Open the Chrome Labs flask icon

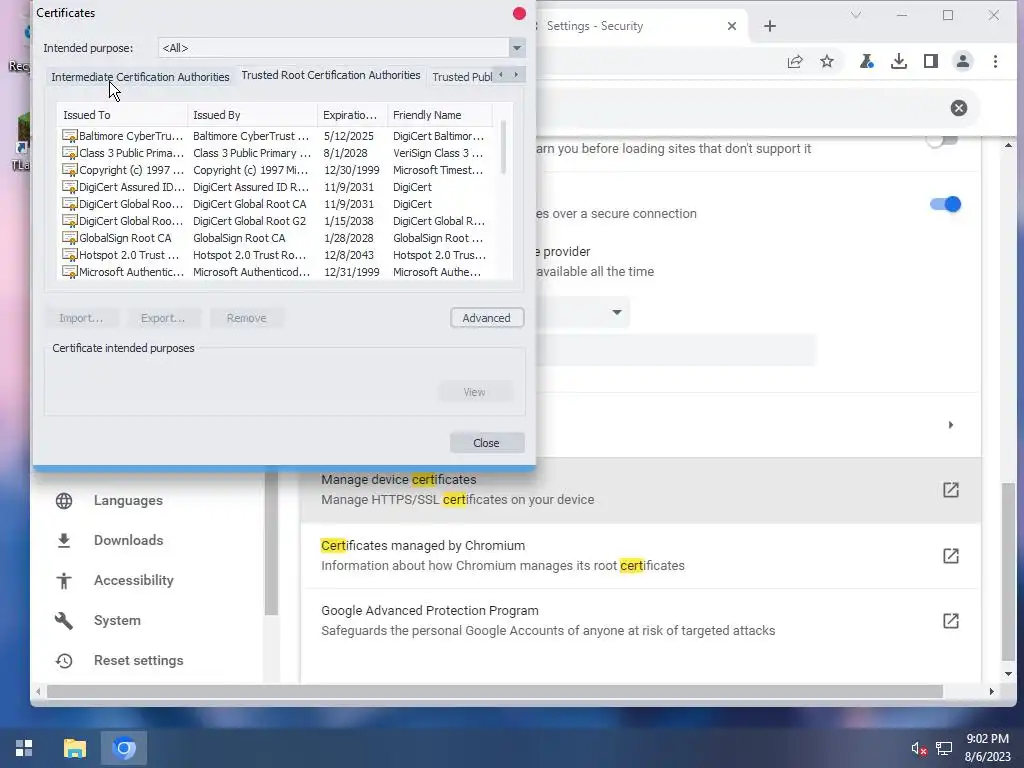point(866,62)
